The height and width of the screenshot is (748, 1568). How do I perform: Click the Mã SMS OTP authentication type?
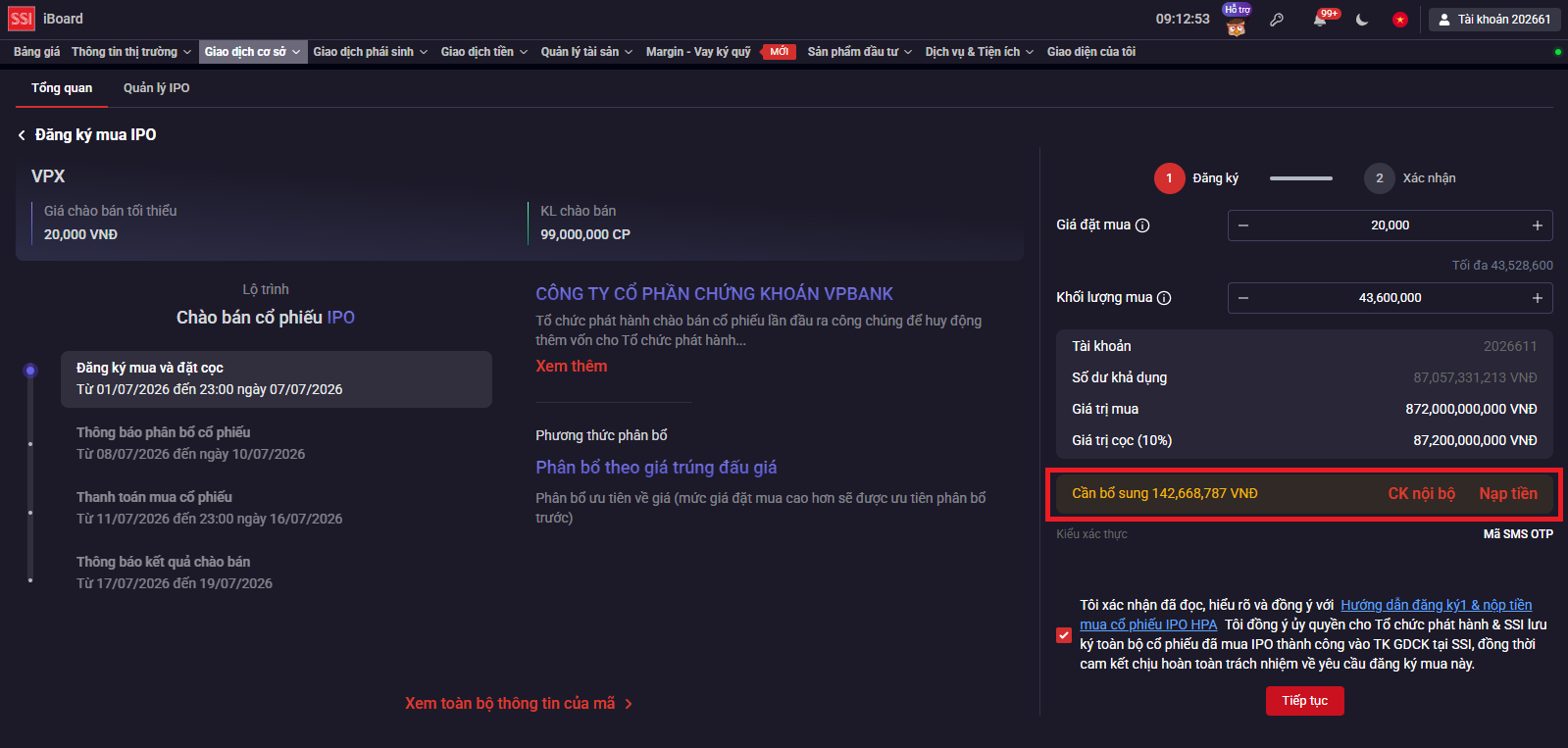tap(1518, 534)
